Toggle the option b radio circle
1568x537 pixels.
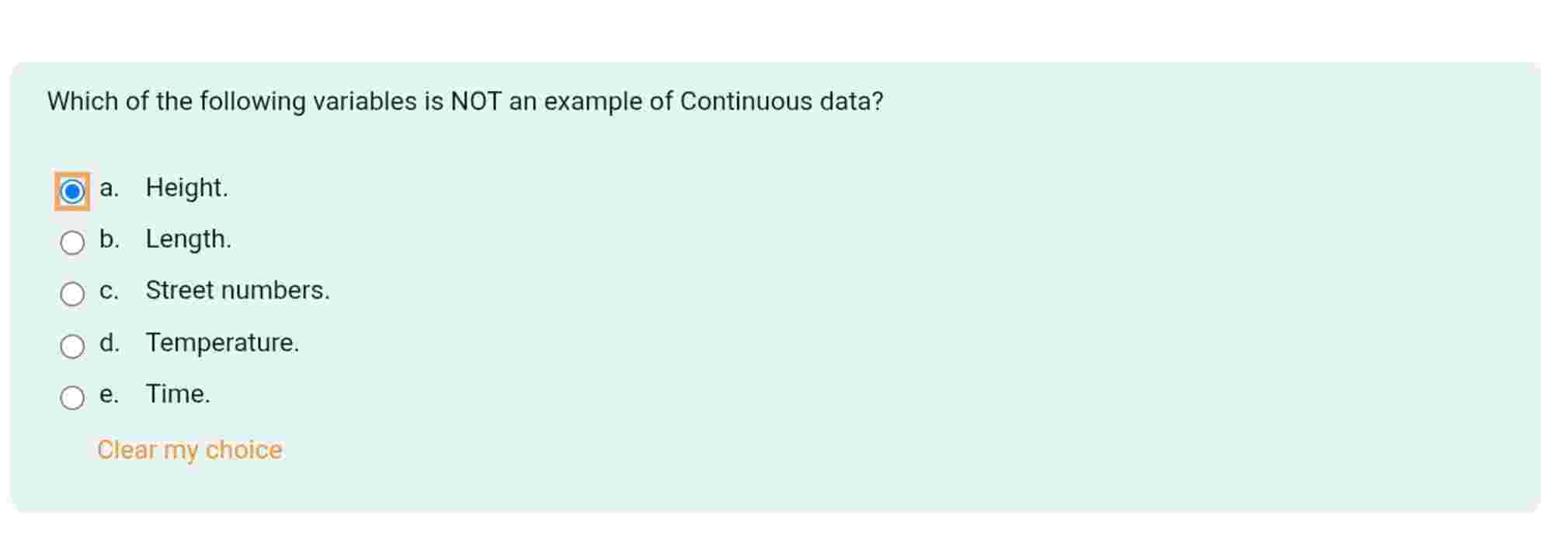(x=72, y=242)
